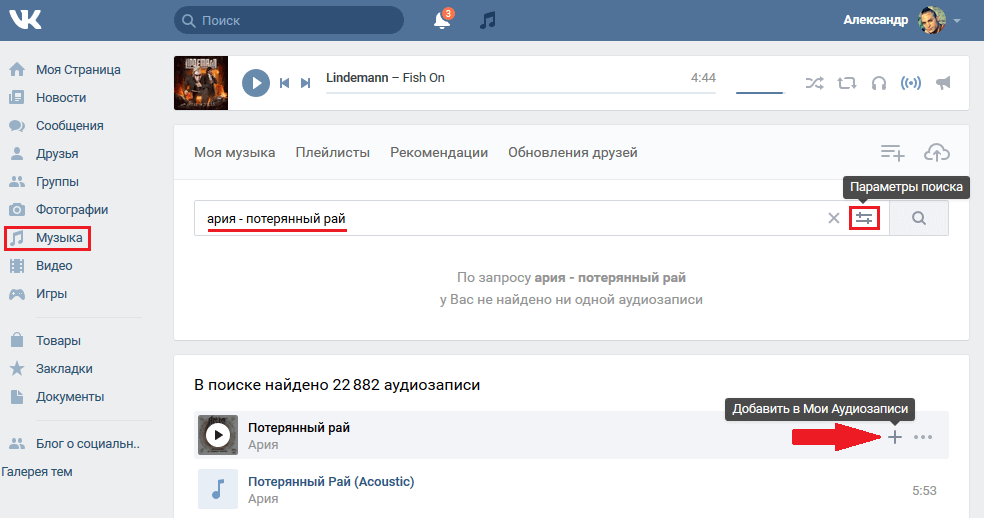Click the megaphone share icon
Viewport: 984px width, 518px height.
coord(943,83)
